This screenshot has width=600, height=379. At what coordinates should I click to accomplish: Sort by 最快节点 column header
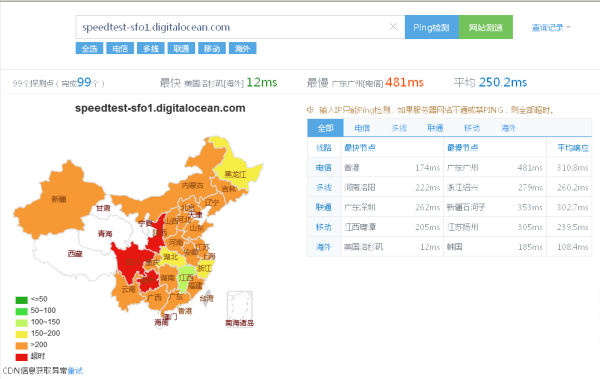coord(360,148)
